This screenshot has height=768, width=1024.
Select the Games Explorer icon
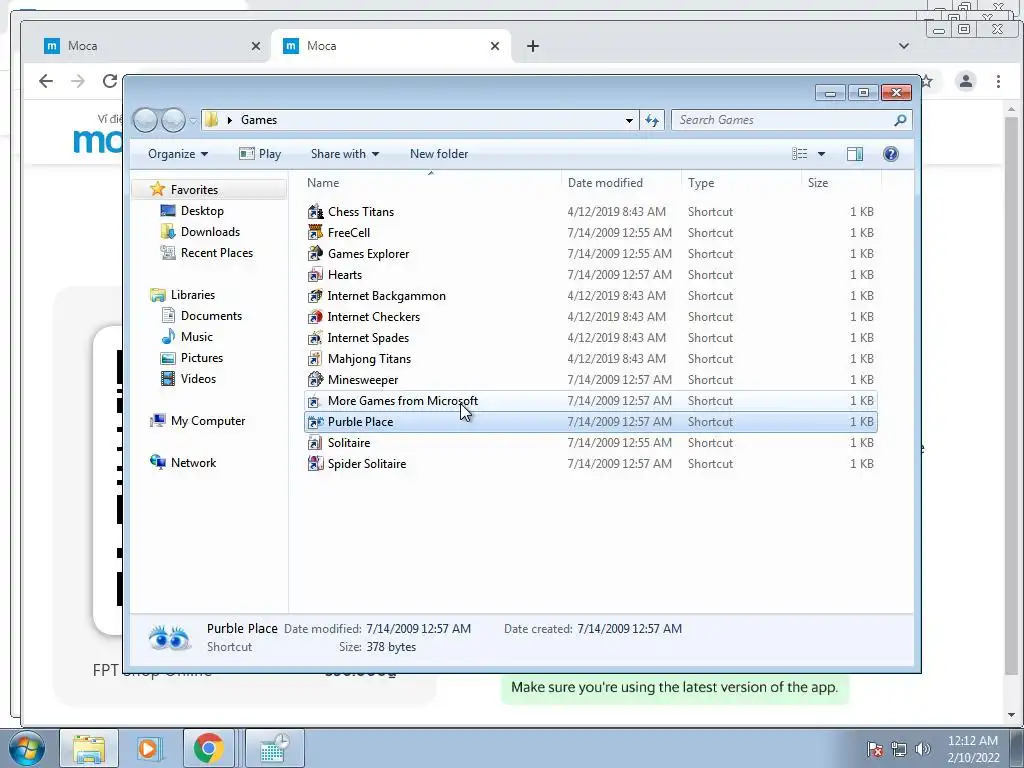pos(315,253)
